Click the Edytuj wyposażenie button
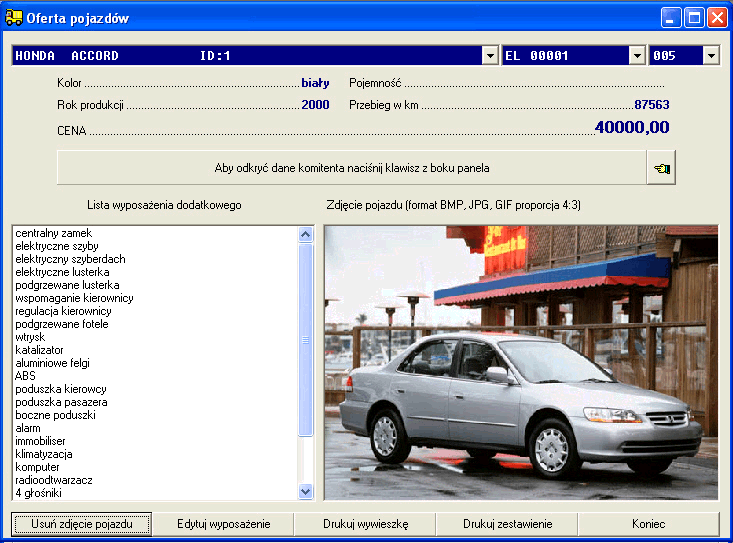 point(223,524)
